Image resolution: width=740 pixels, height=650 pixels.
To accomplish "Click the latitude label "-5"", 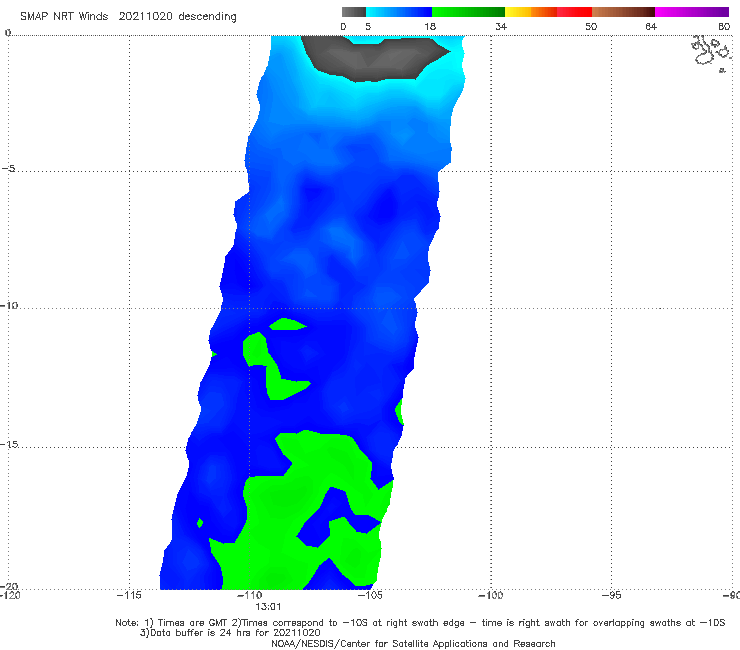I will coord(8,169).
